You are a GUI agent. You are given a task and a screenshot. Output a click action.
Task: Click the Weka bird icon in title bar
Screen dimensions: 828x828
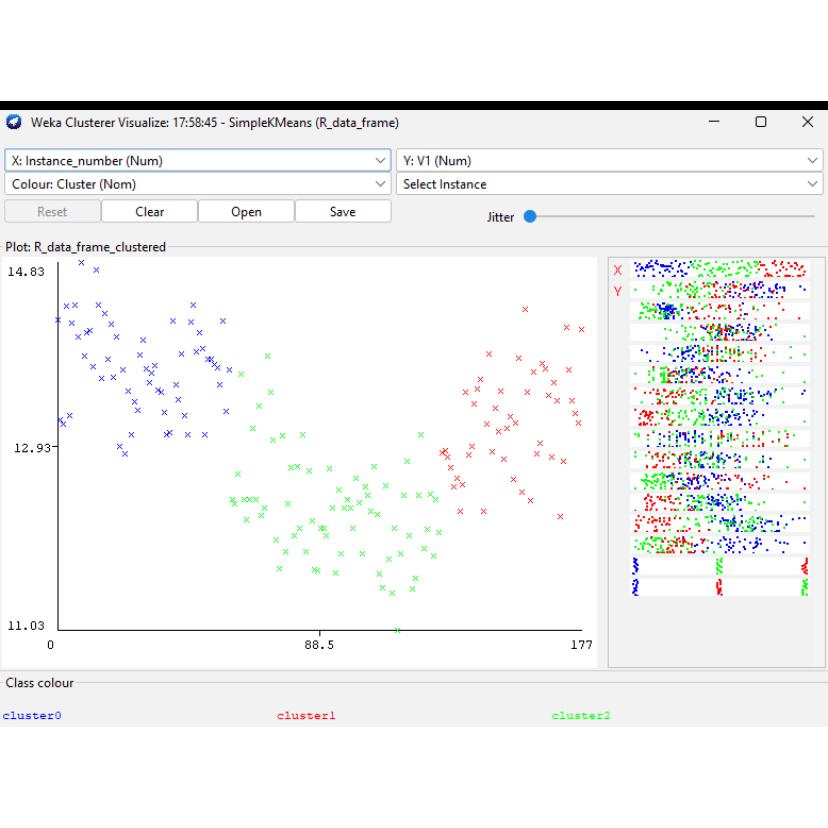coord(14,123)
